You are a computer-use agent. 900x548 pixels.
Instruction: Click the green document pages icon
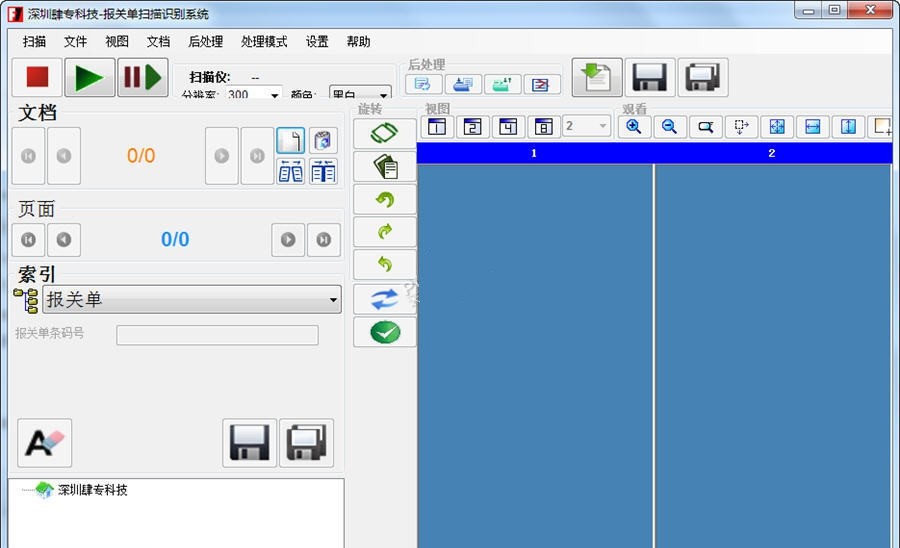click(385, 167)
